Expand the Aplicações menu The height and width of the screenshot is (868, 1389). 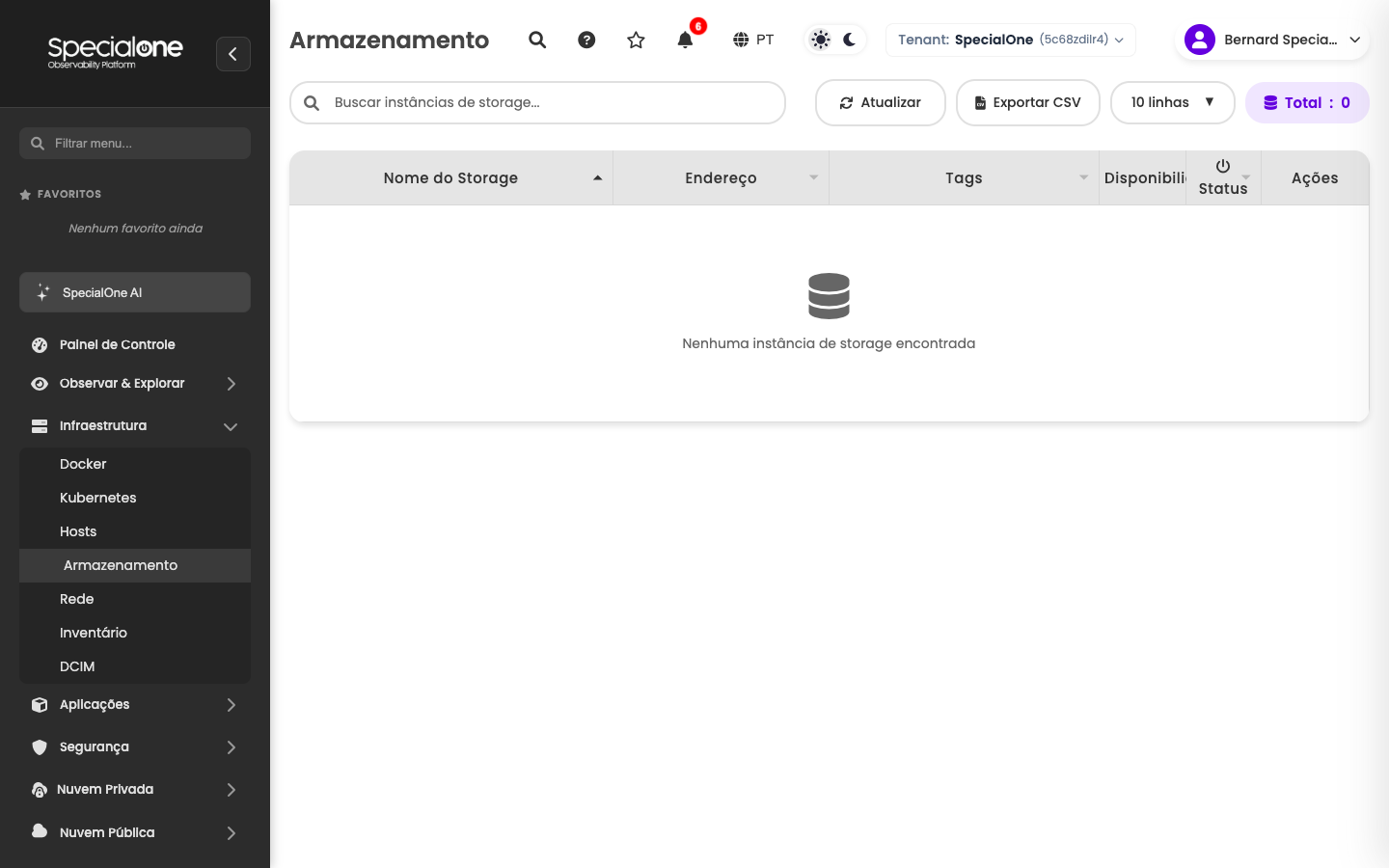click(x=135, y=704)
